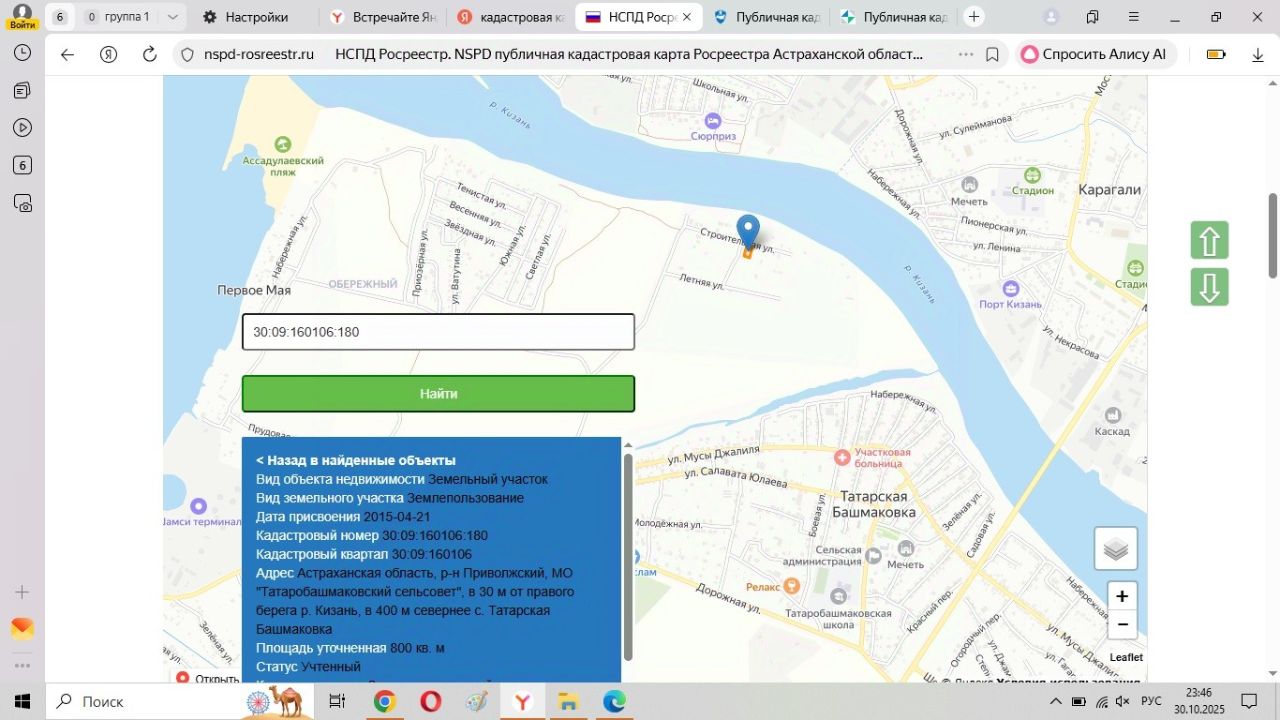Open the map layers switcher

1115,549
